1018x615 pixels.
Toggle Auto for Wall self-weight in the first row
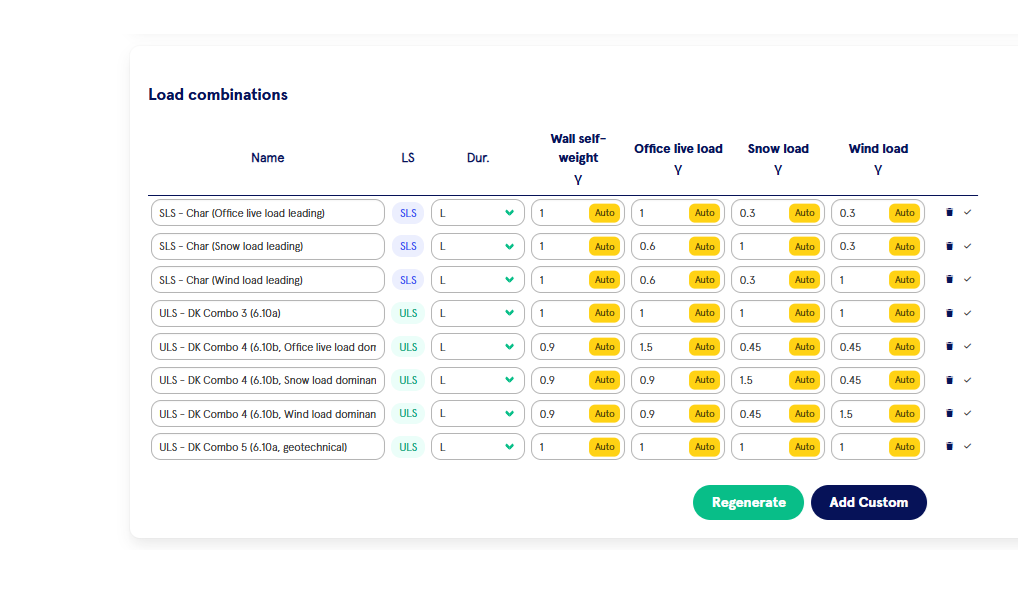[604, 212]
